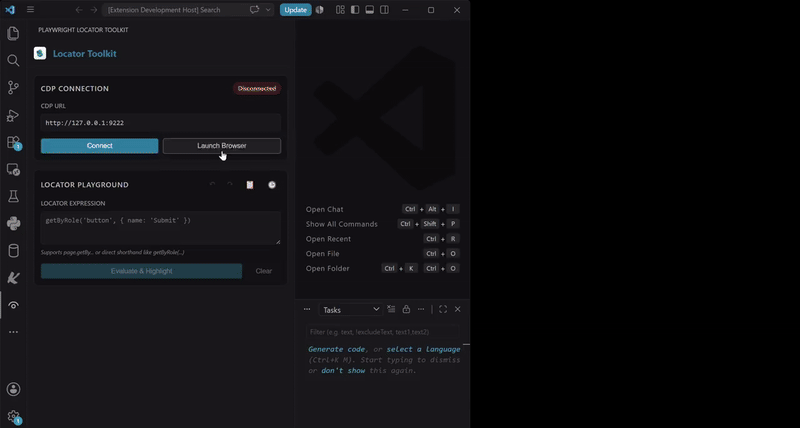Click the Show All Commands text
800x428 pixels.
pyautogui.click(x=342, y=224)
